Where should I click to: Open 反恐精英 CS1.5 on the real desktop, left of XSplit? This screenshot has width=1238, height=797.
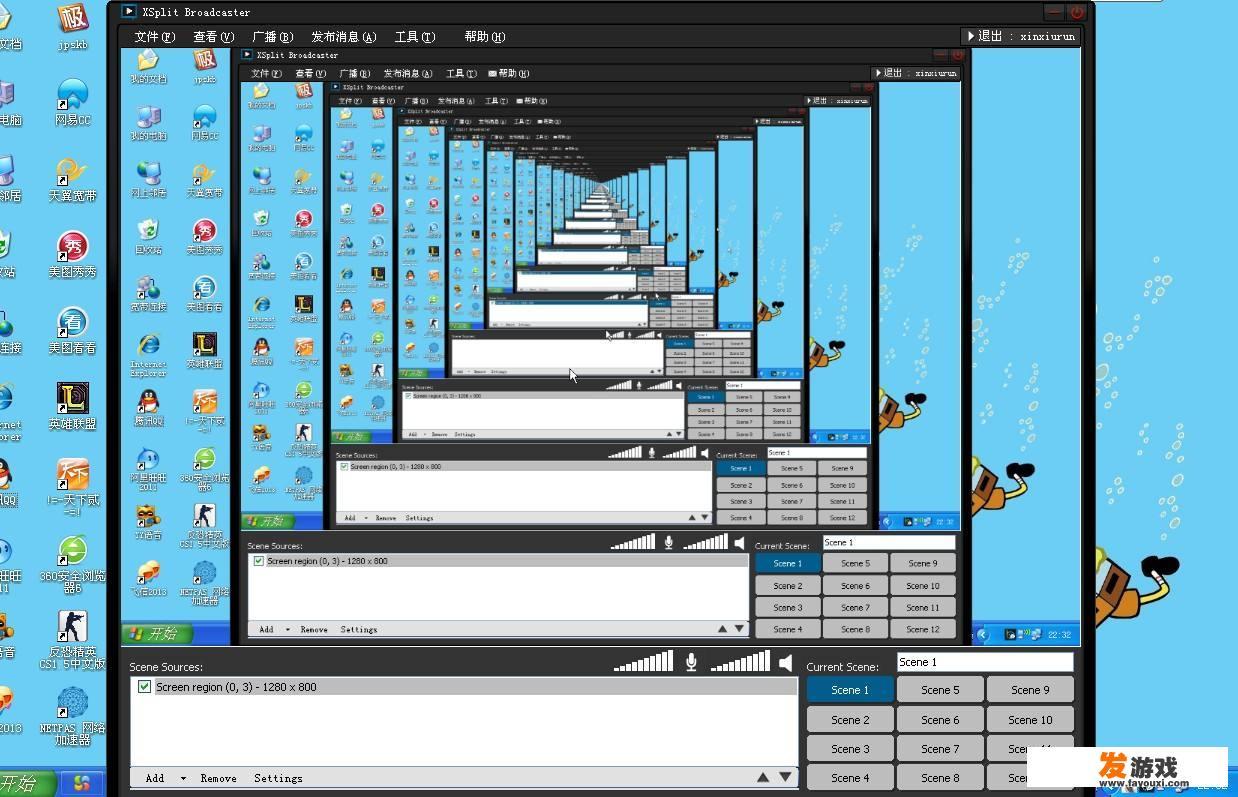click(72, 639)
